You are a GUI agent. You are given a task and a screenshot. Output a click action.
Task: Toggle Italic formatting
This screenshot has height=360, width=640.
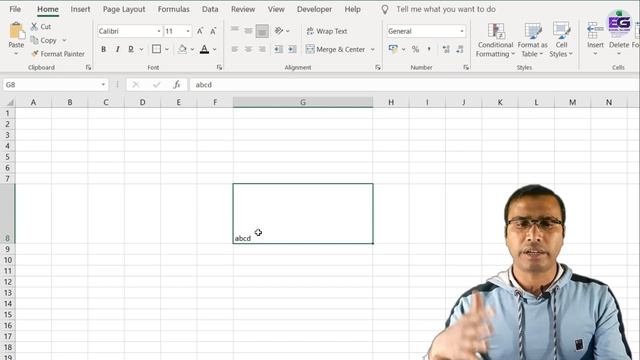118,49
